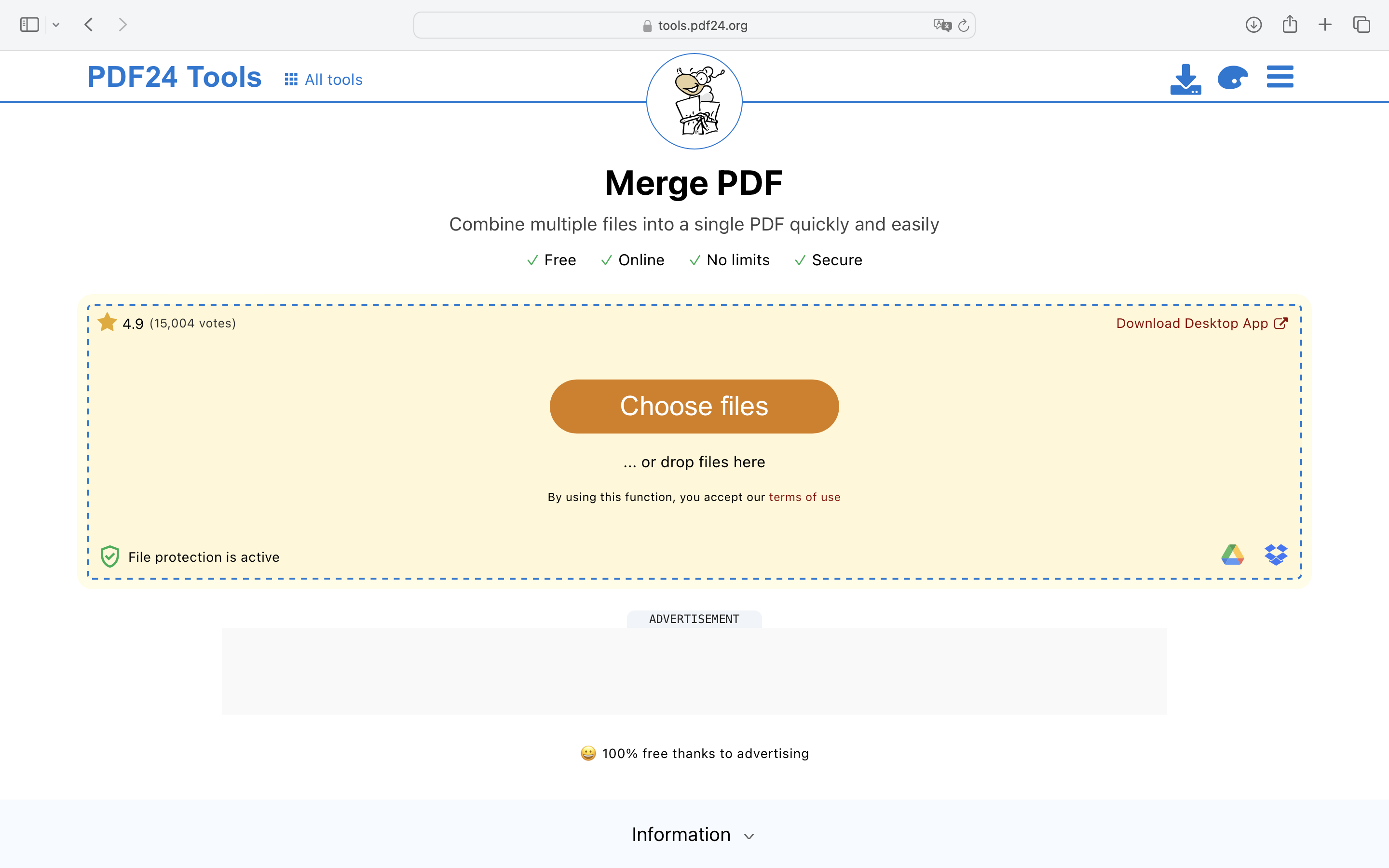Show browser downloads
1389x868 pixels.
[1253, 24]
